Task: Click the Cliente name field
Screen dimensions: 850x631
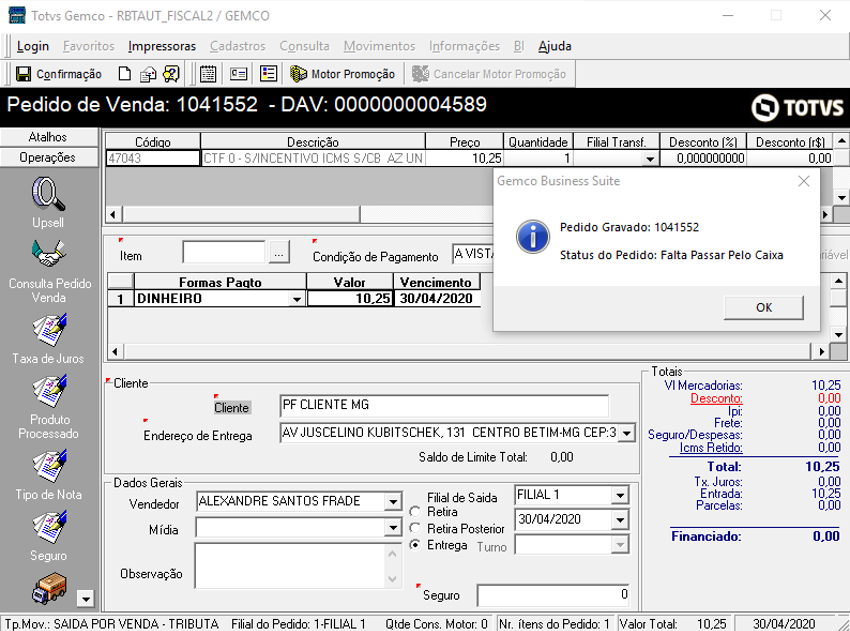Action: pyautogui.click(x=445, y=405)
